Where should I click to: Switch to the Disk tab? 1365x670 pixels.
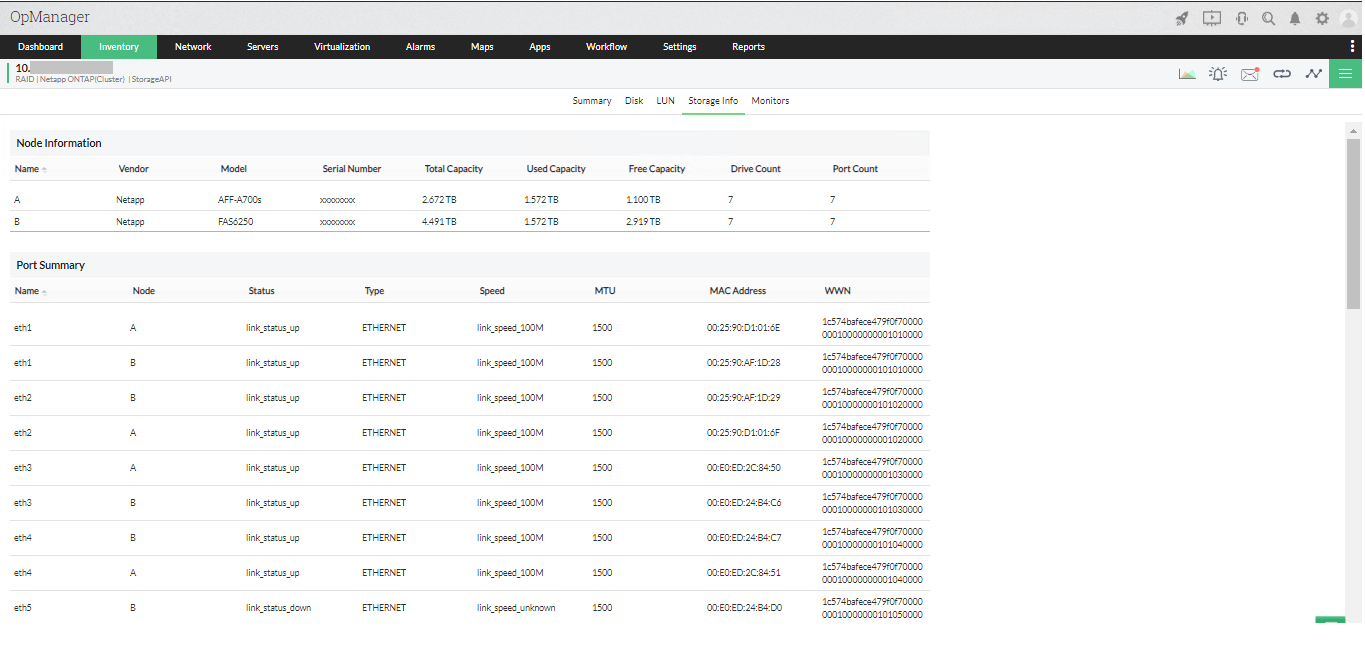click(634, 101)
